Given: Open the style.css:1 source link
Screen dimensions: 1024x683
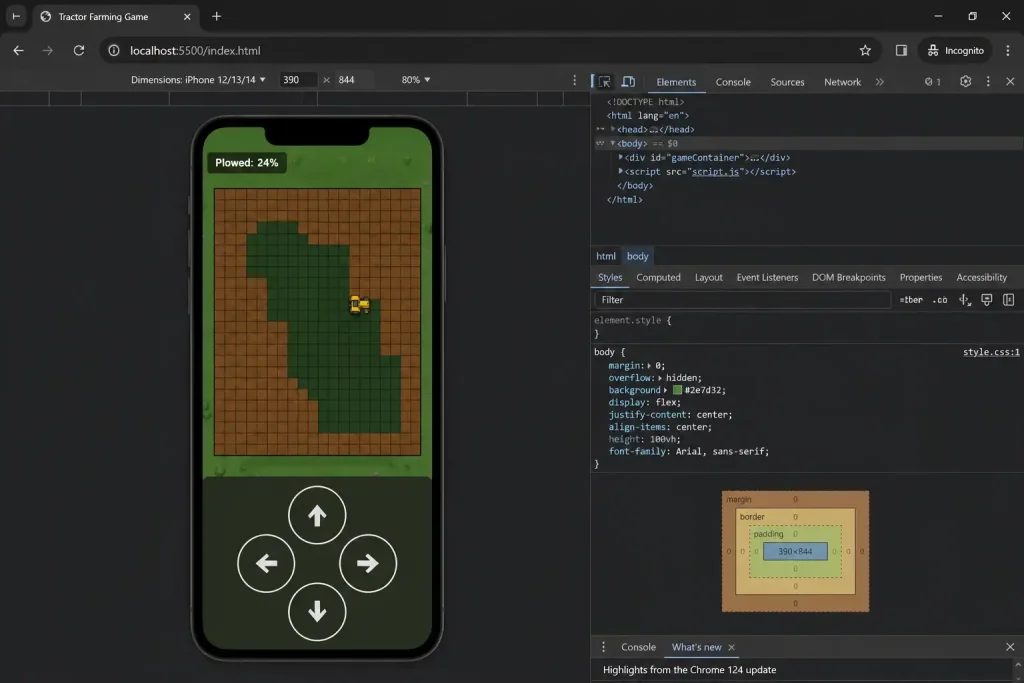Looking at the screenshot, I should pos(991,352).
